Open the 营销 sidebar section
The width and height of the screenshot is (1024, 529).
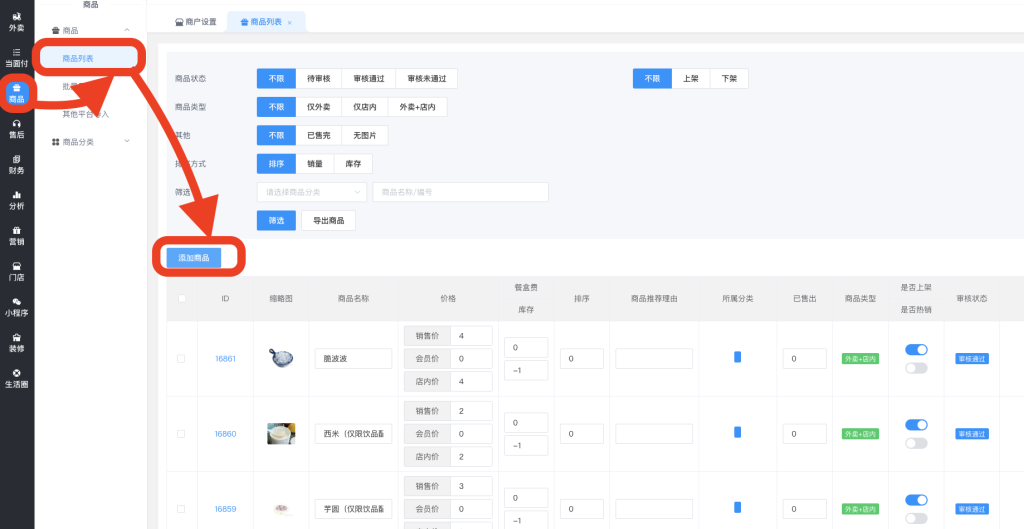pos(16,235)
